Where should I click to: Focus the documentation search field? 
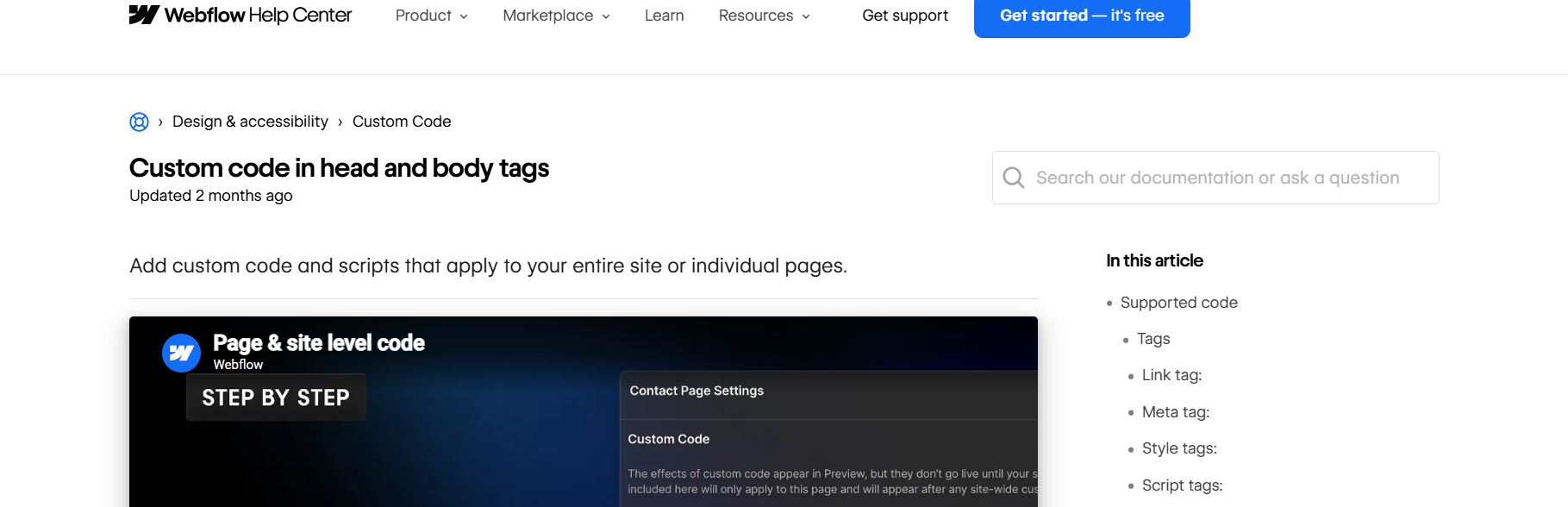coord(1215,178)
